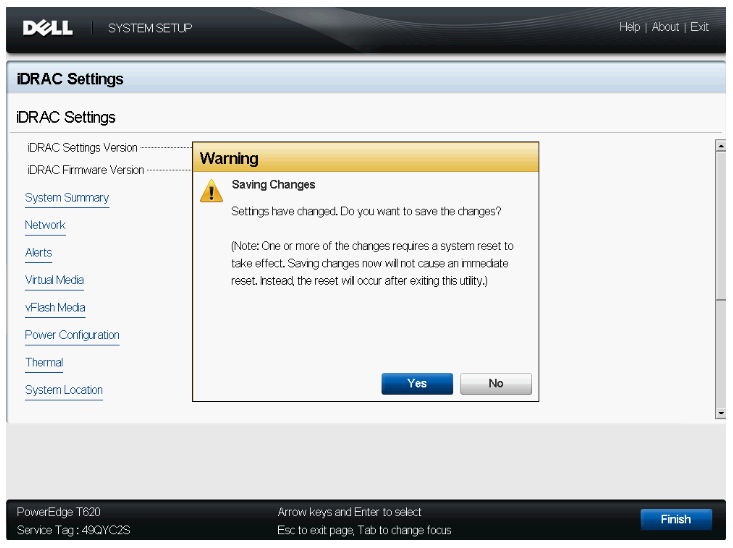Open the Thermal link
This screenshot has width=733, height=548.
(44, 362)
